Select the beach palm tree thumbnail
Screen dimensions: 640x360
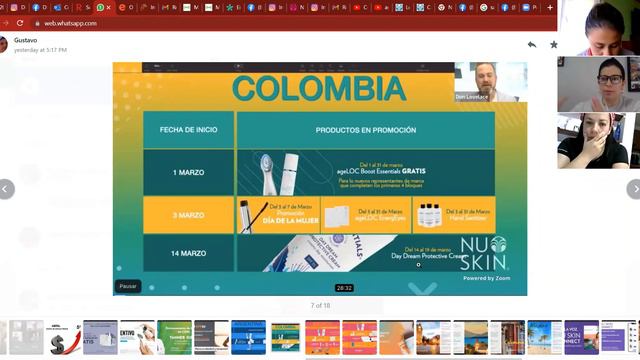pyautogui.click(x=544, y=337)
